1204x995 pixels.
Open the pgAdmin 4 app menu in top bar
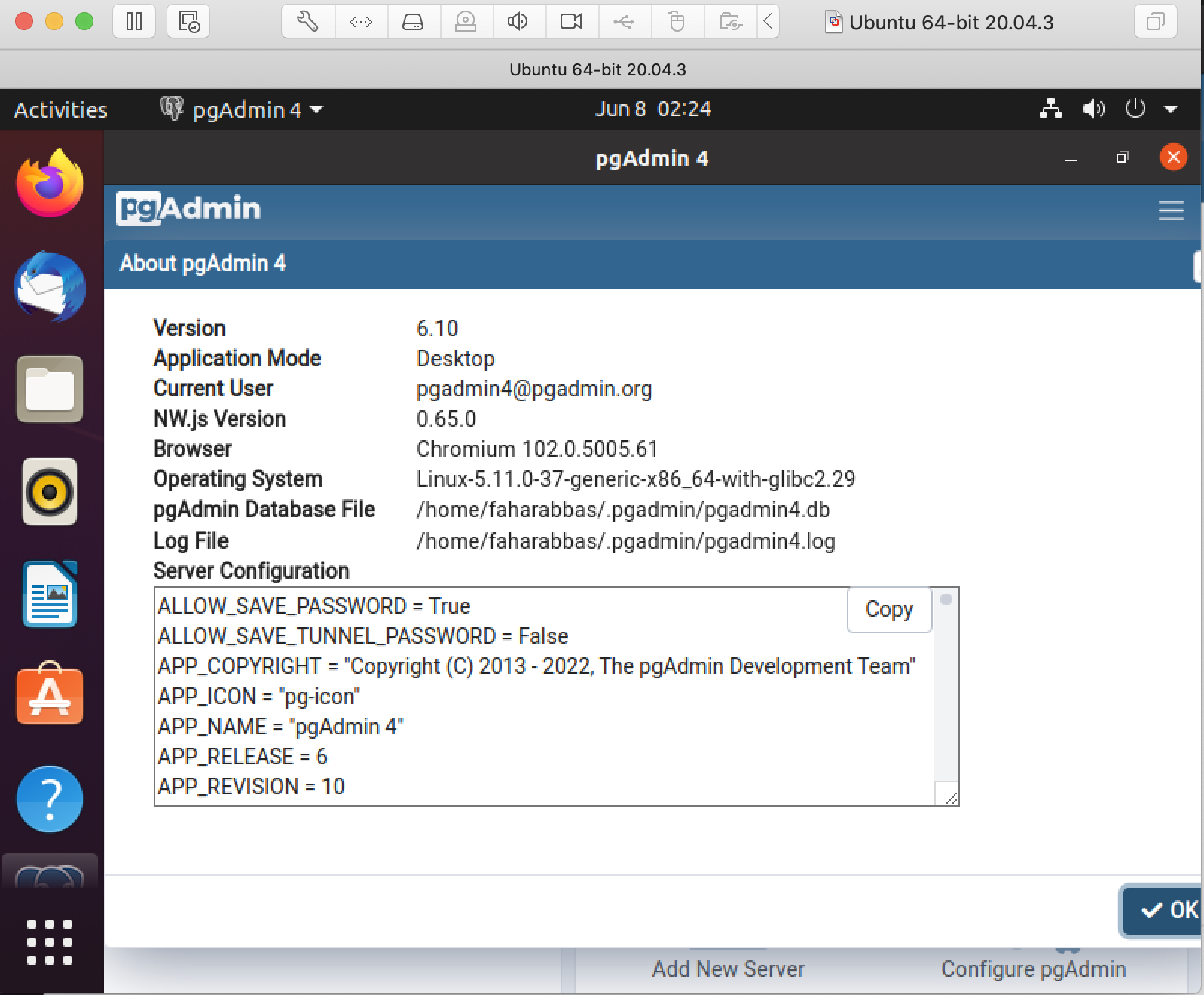(x=241, y=109)
